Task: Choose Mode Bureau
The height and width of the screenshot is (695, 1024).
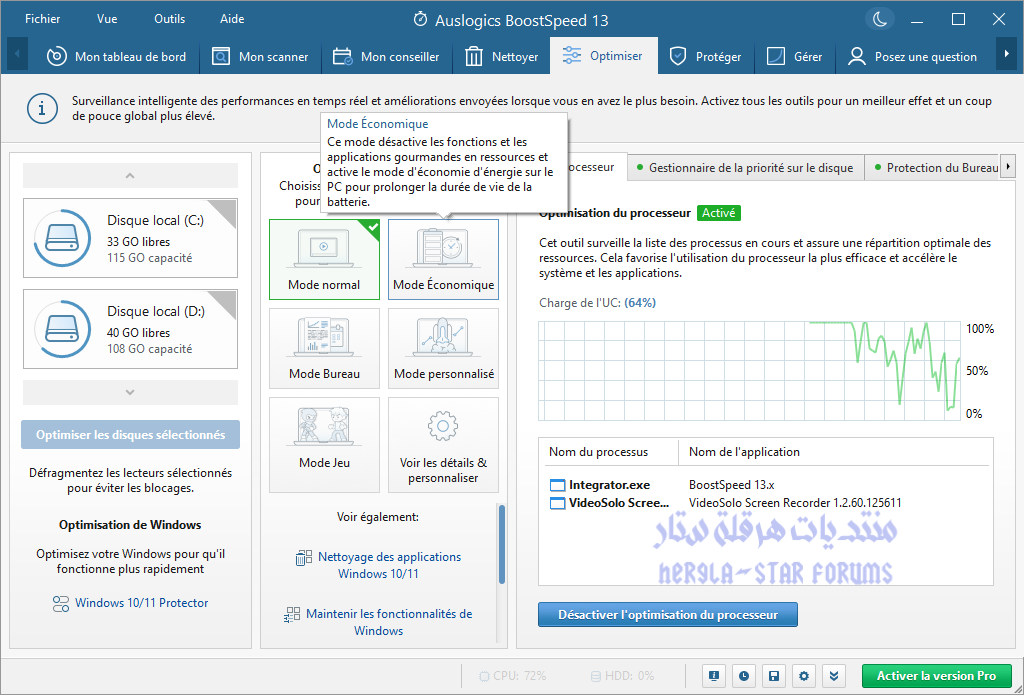Action: coord(324,348)
